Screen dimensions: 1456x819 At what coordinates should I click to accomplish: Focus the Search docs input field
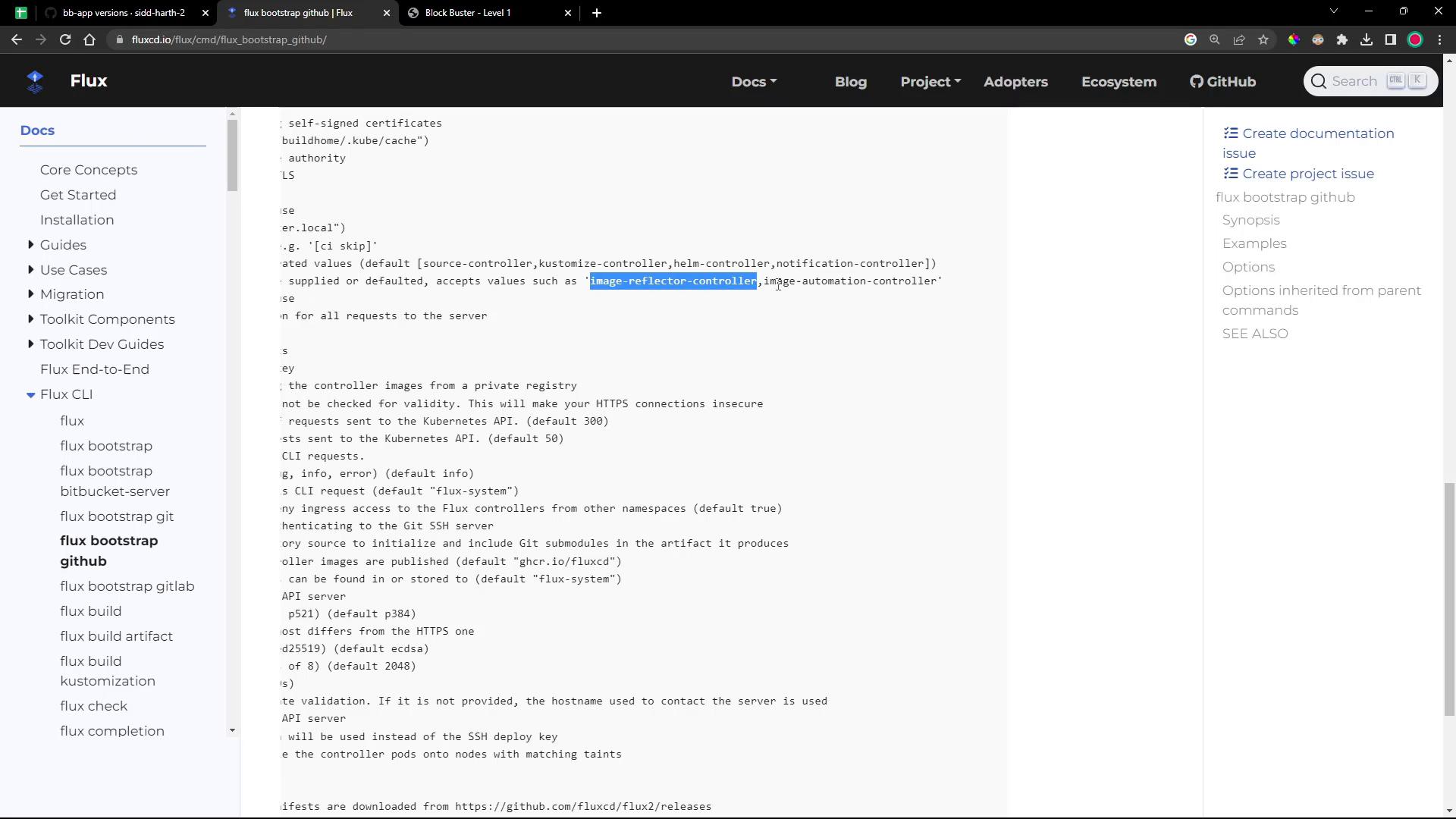tap(1370, 81)
